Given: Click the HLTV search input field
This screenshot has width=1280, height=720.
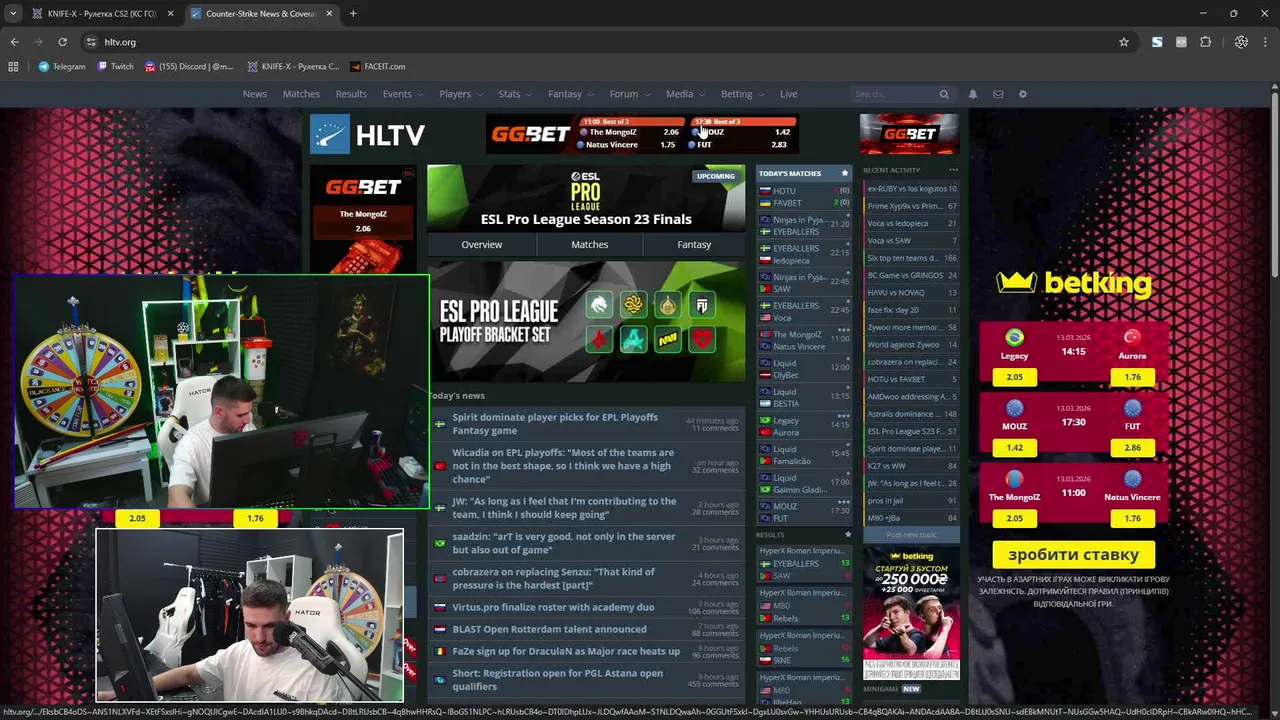Looking at the screenshot, I should tap(893, 94).
